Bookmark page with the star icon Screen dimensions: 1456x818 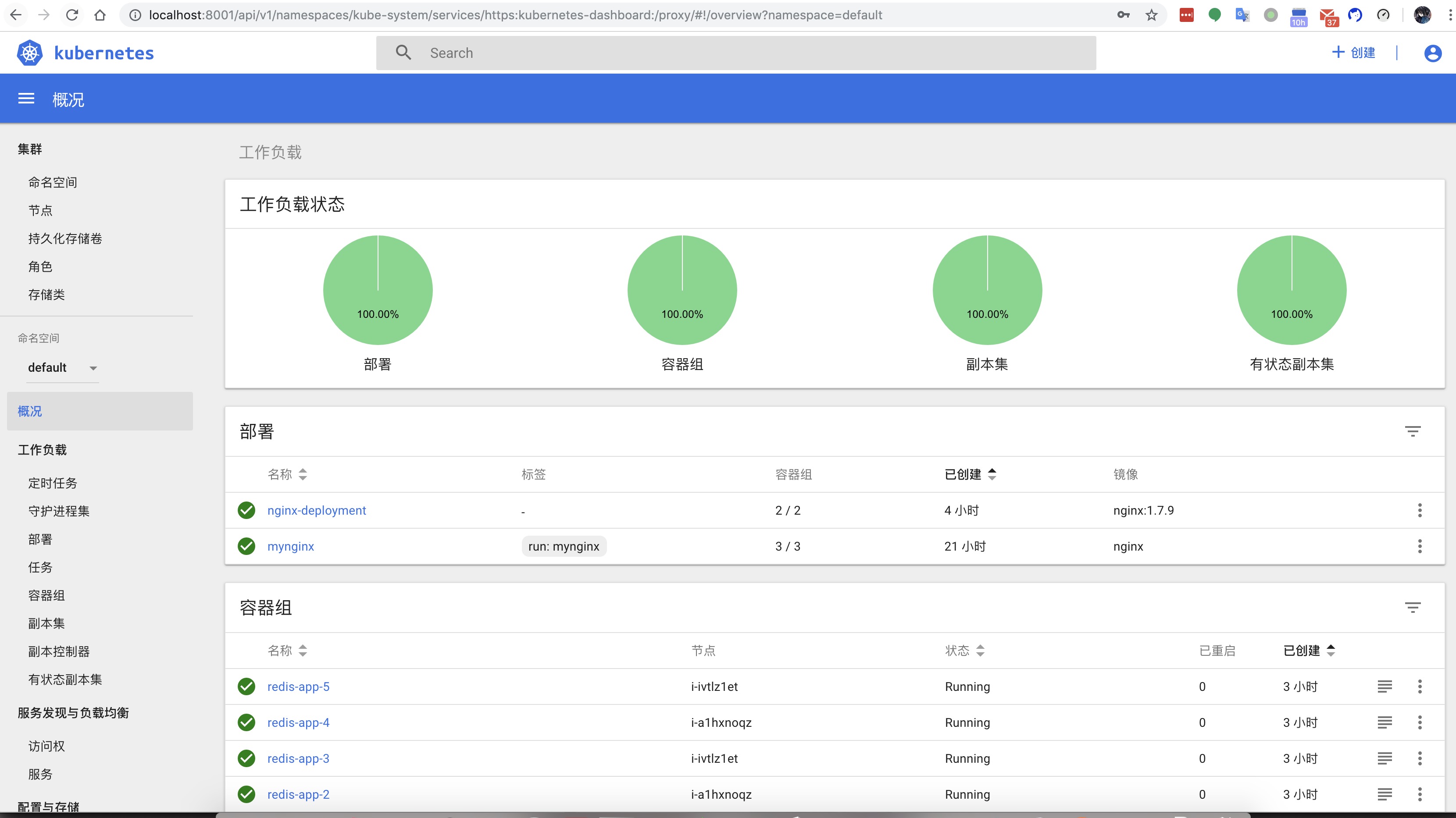point(1151,15)
